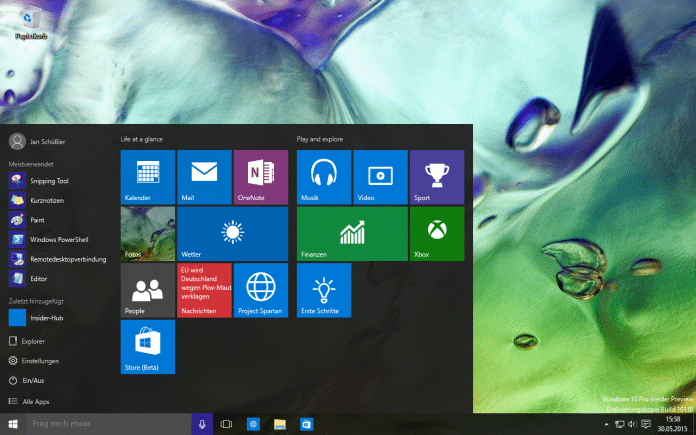
Task: Open the Store (Beta) tile
Action: coord(147,346)
